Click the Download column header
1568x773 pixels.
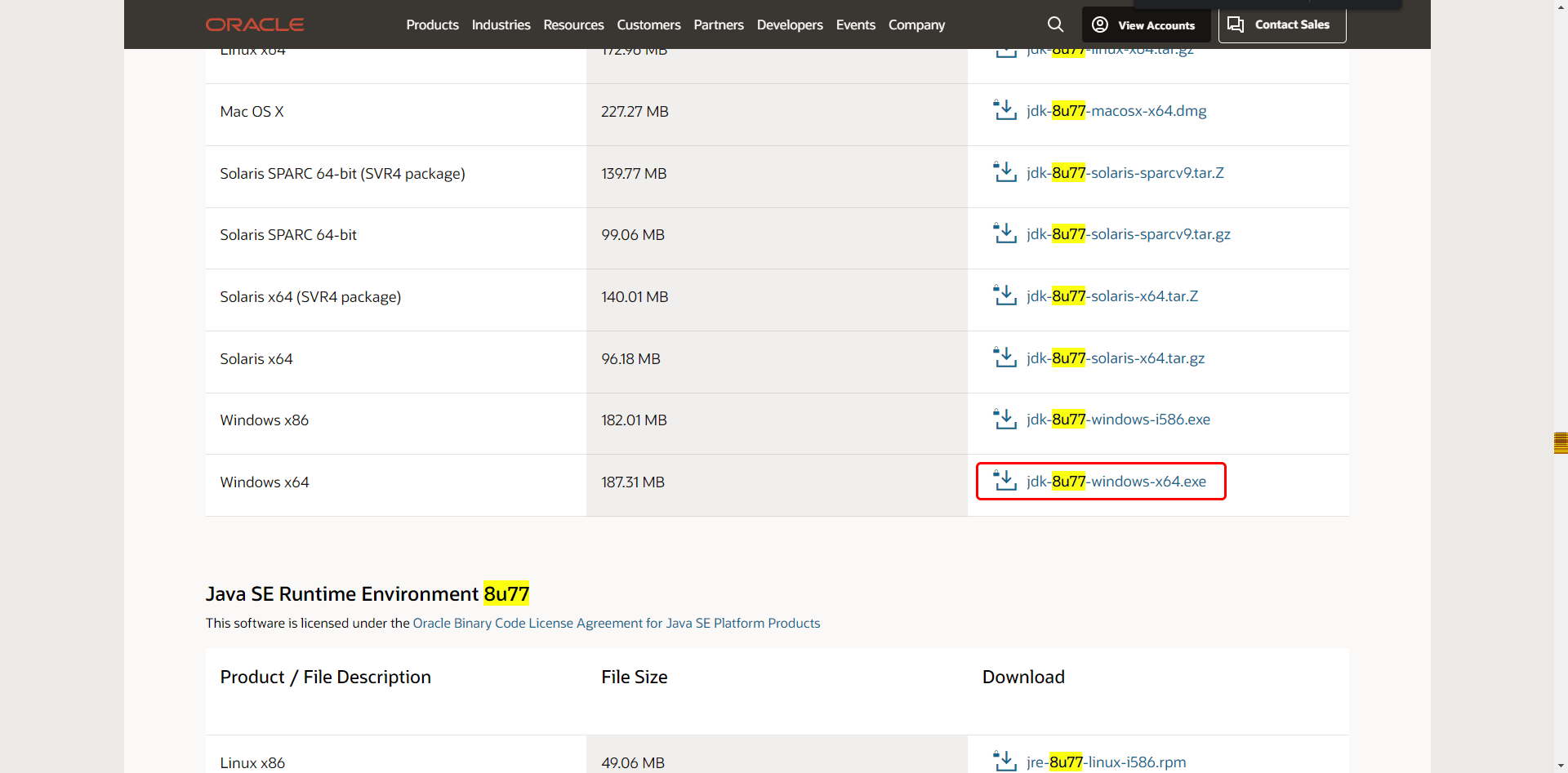point(1023,677)
